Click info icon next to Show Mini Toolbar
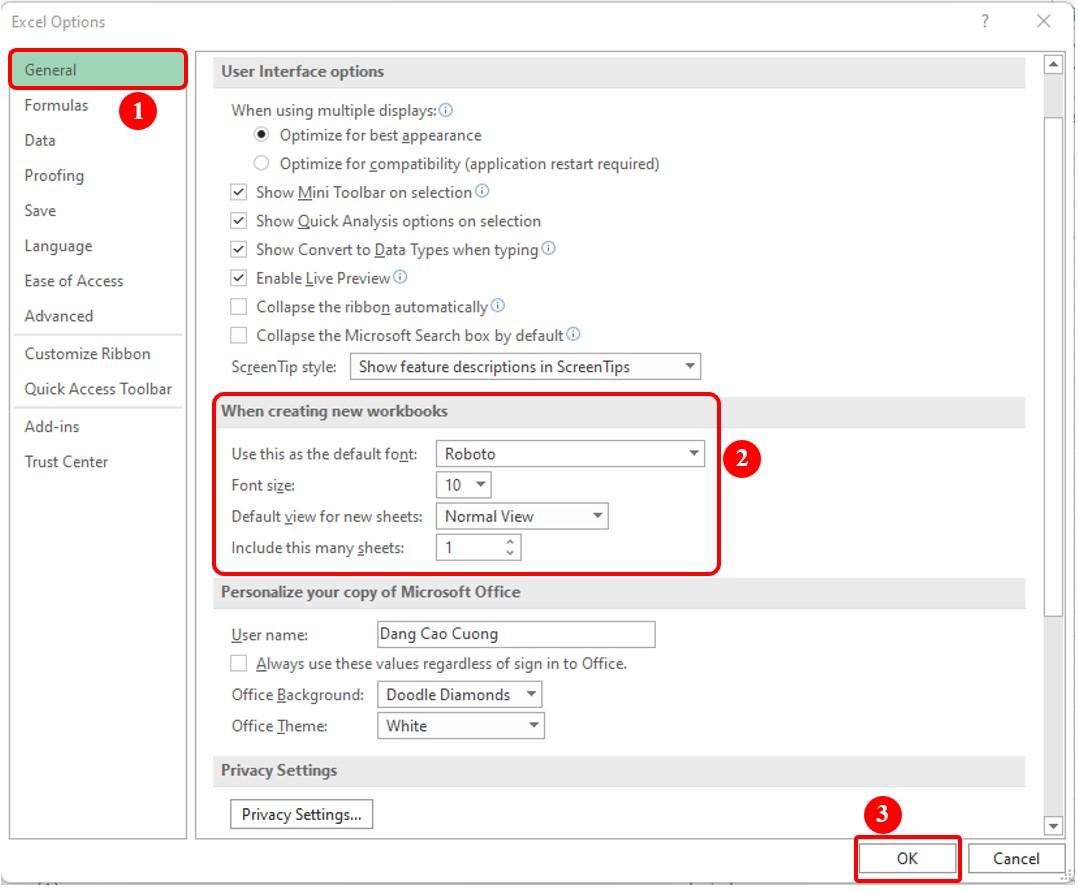The height and width of the screenshot is (891, 1078). click(x=482, y=191)
